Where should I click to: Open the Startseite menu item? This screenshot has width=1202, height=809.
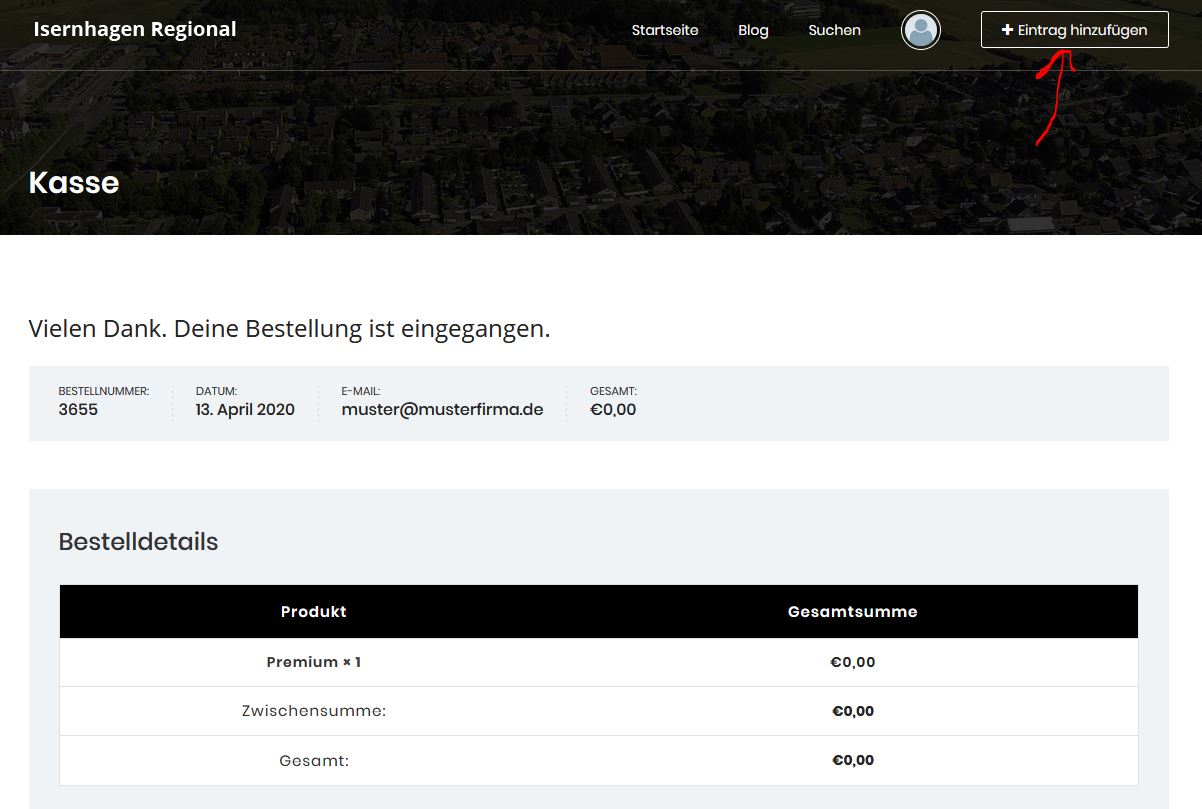(x=665, y=30)
